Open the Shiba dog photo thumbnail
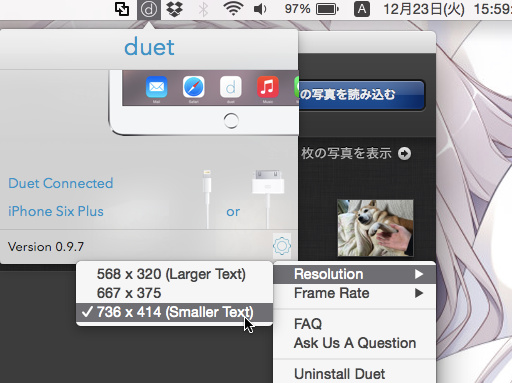Screen dimensions: 512x383 (x=375, y=228)
